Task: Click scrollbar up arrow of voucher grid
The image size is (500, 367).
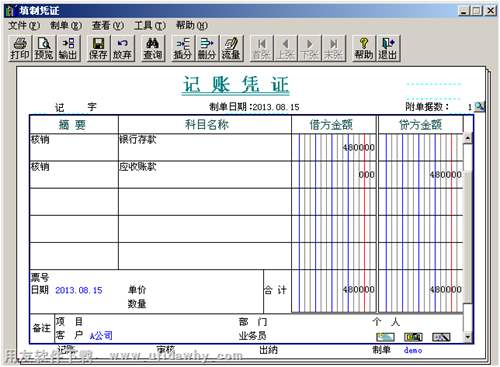Action: [x=468, y=138]
